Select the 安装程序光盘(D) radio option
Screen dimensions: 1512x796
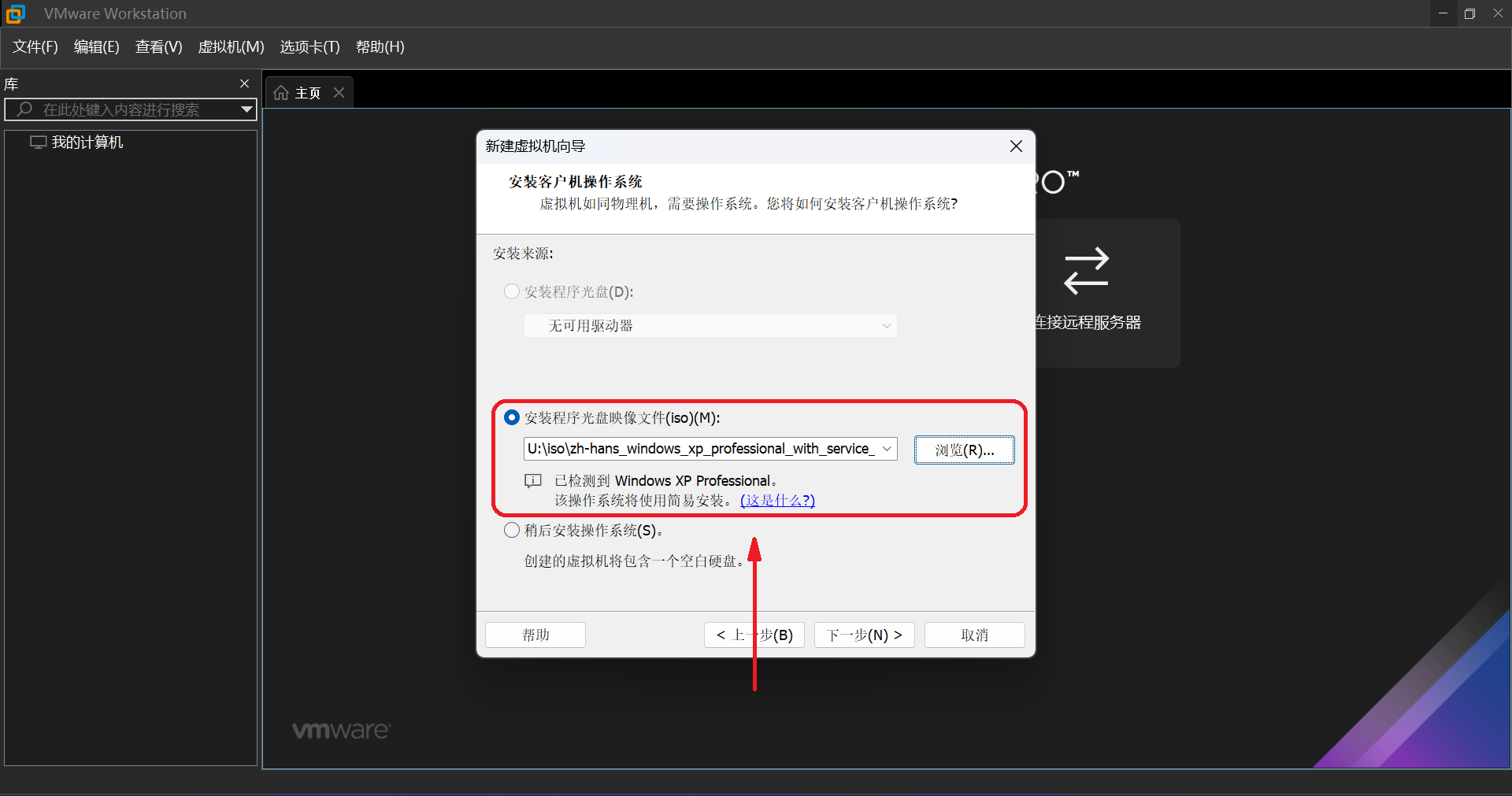pos(512,292)
